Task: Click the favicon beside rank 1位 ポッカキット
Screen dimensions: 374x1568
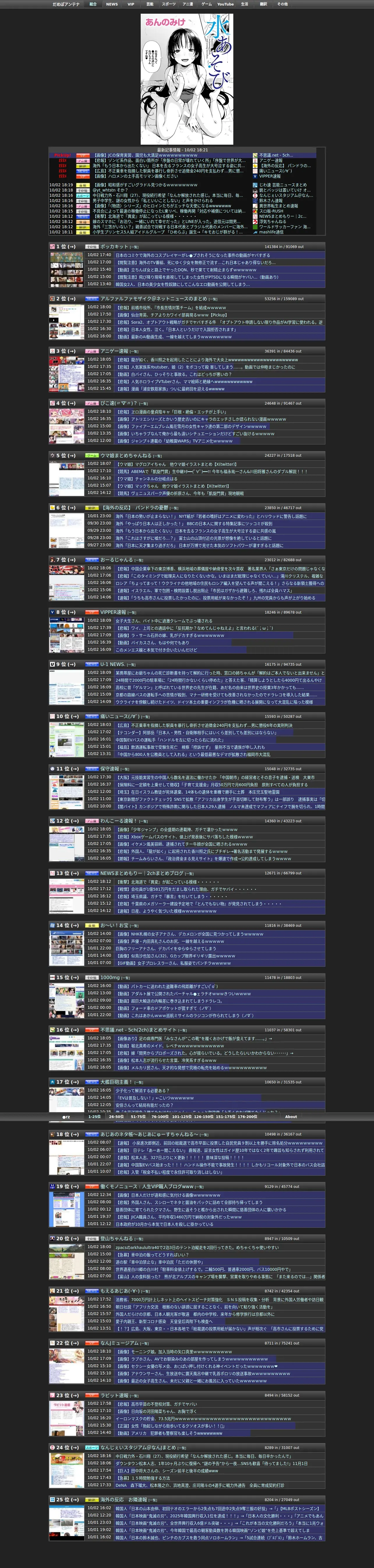Action: coord(52,247)
